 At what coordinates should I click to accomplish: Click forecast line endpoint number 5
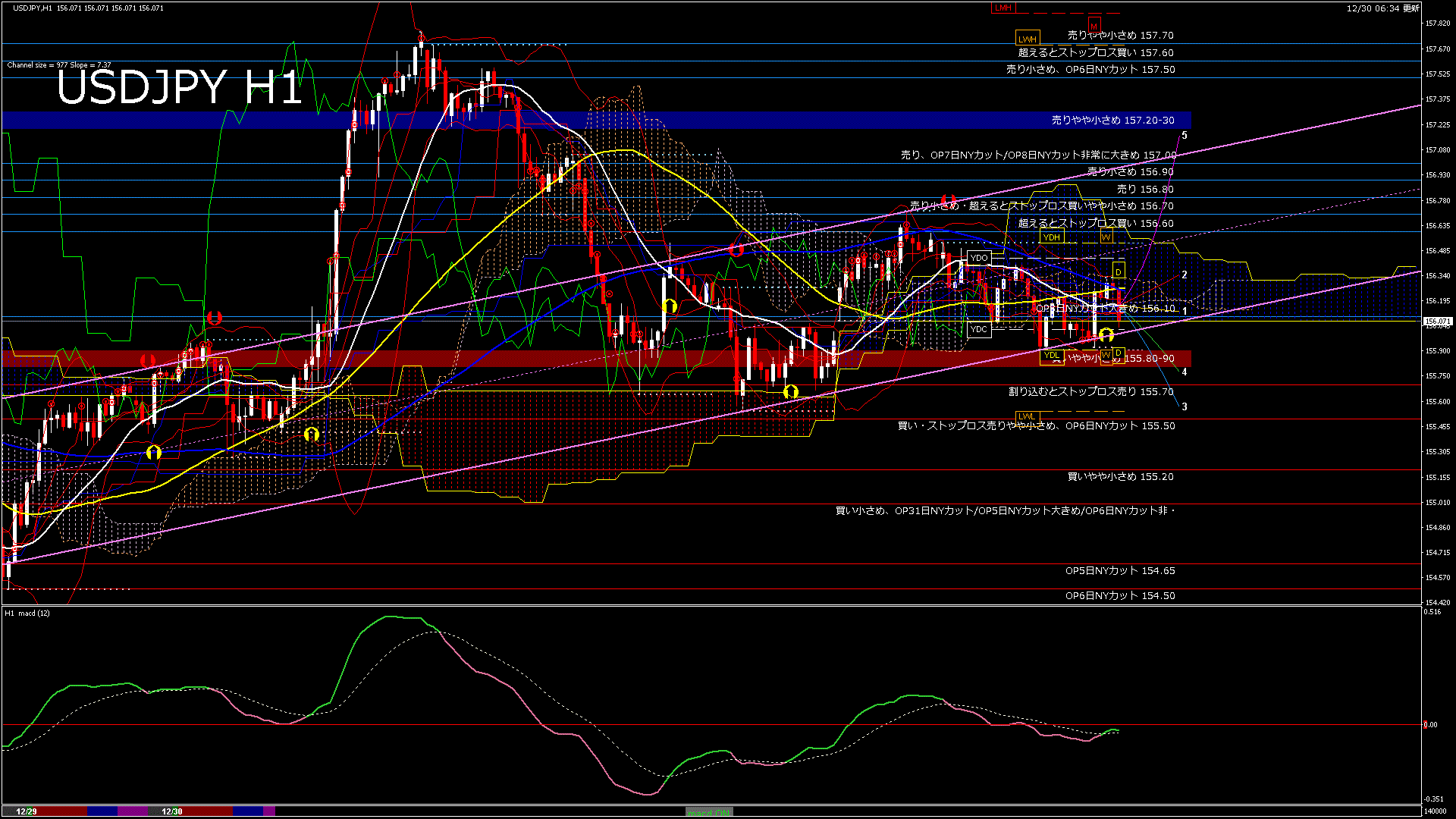[1185, 136]
